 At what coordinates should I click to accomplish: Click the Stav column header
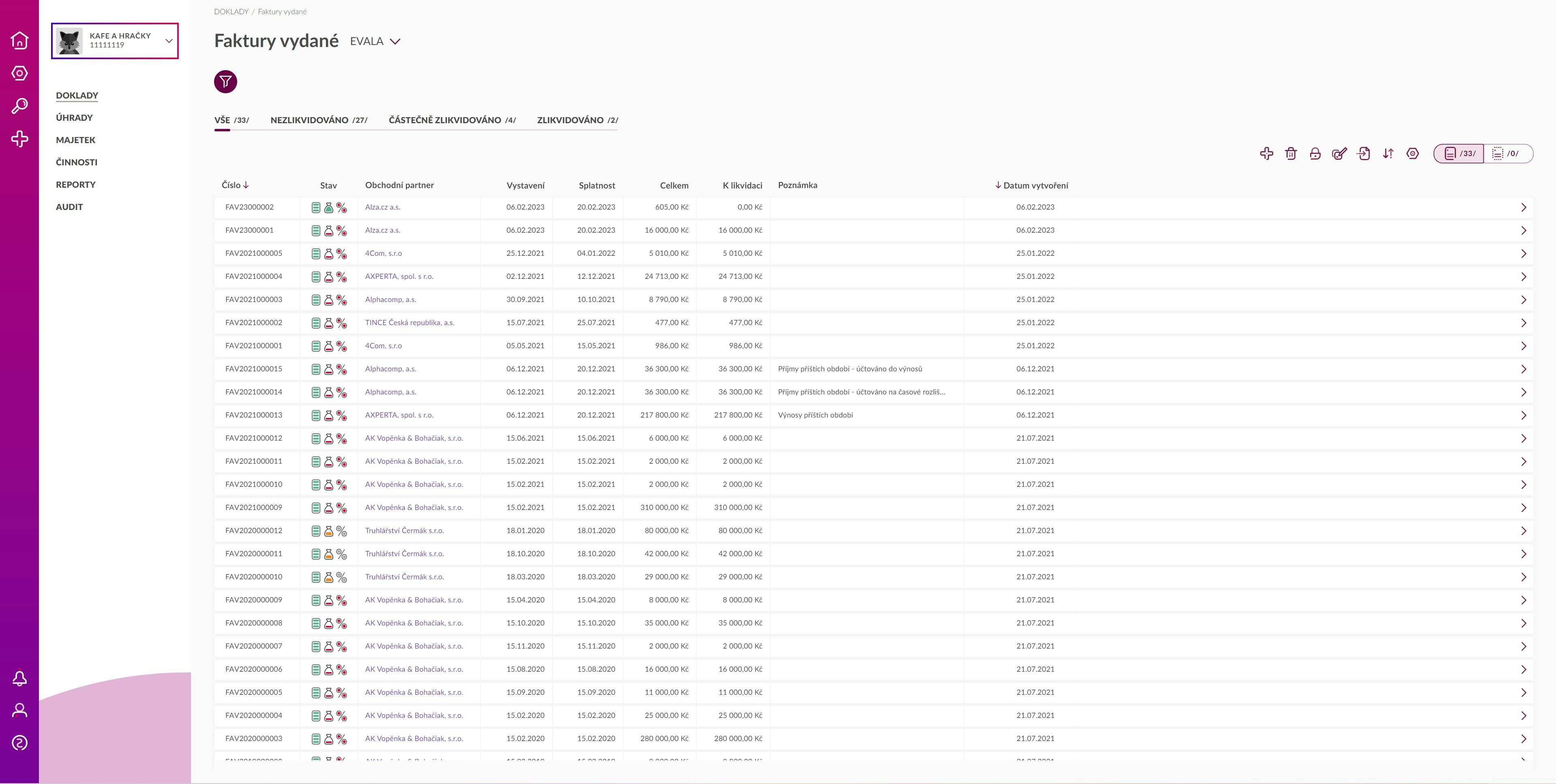coord(329,185)
